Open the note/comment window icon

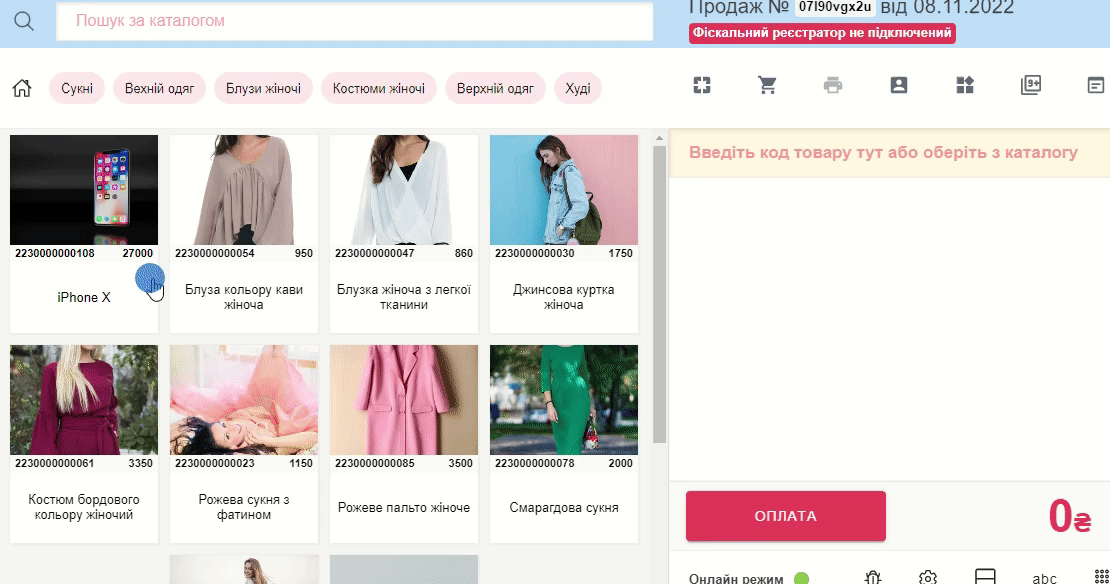point(1096,86)
